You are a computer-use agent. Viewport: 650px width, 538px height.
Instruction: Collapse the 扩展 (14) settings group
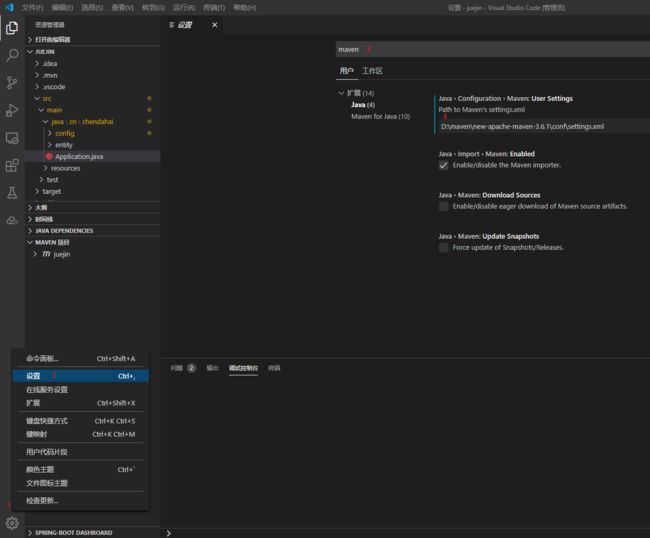341,93
